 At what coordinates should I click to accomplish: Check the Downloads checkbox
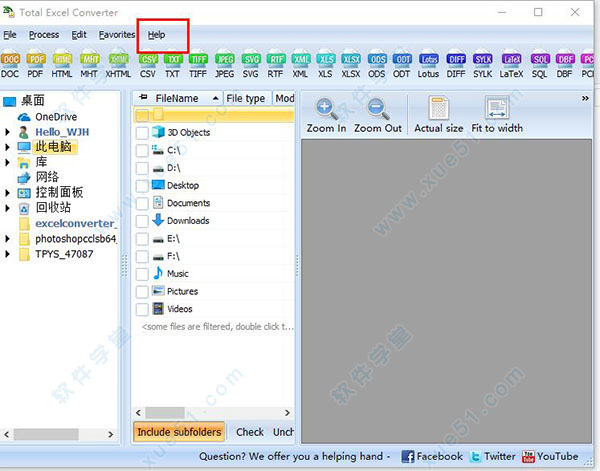tap(142, 221)
